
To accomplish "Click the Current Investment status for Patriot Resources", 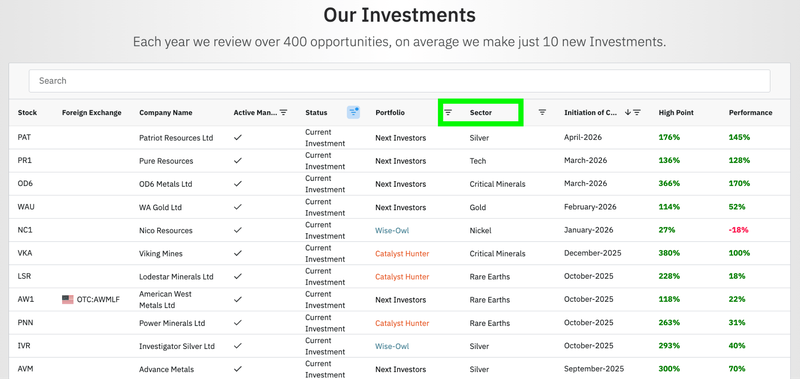I will coord(325,138).
